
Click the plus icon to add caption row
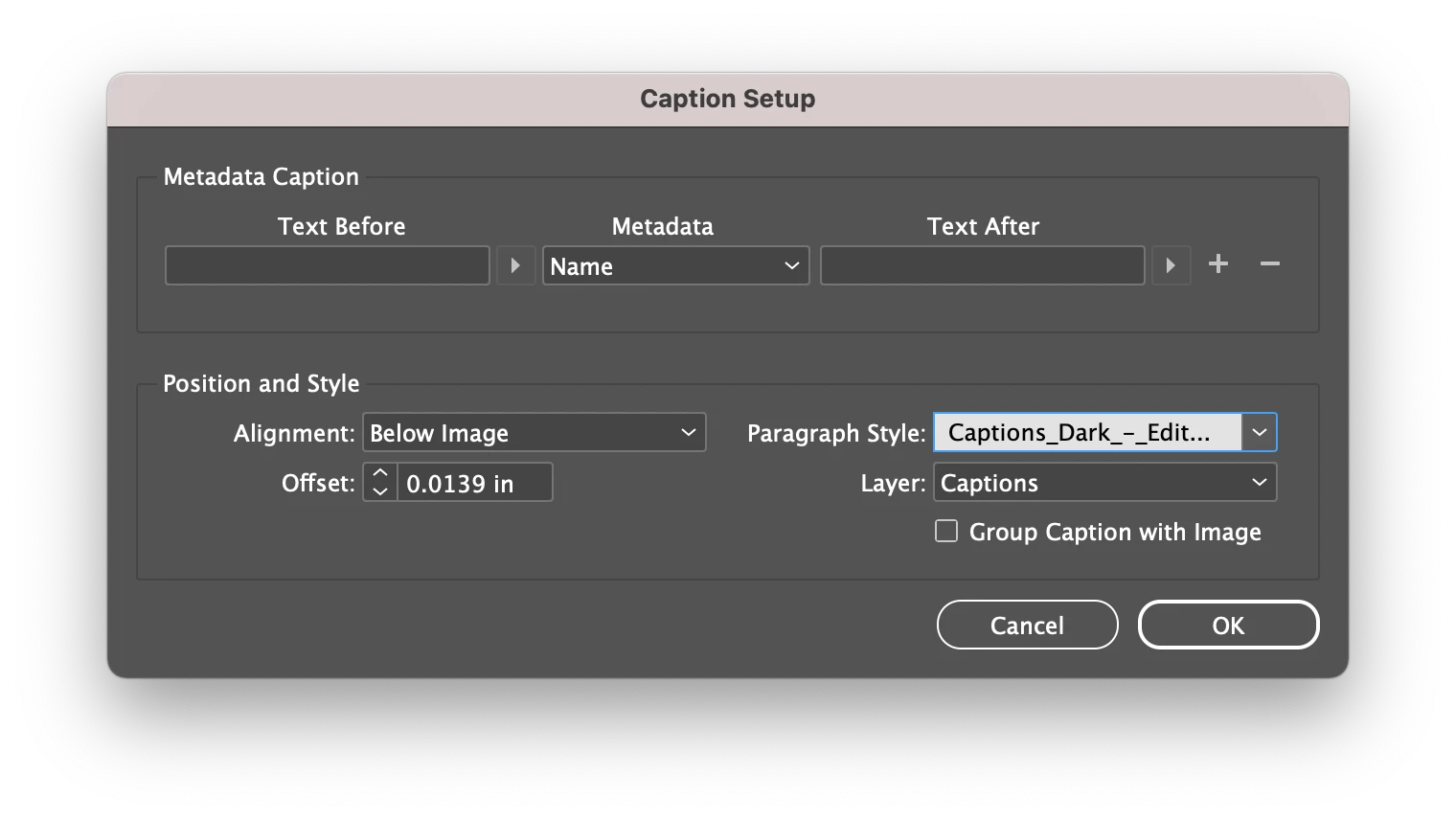point(1218,264)
